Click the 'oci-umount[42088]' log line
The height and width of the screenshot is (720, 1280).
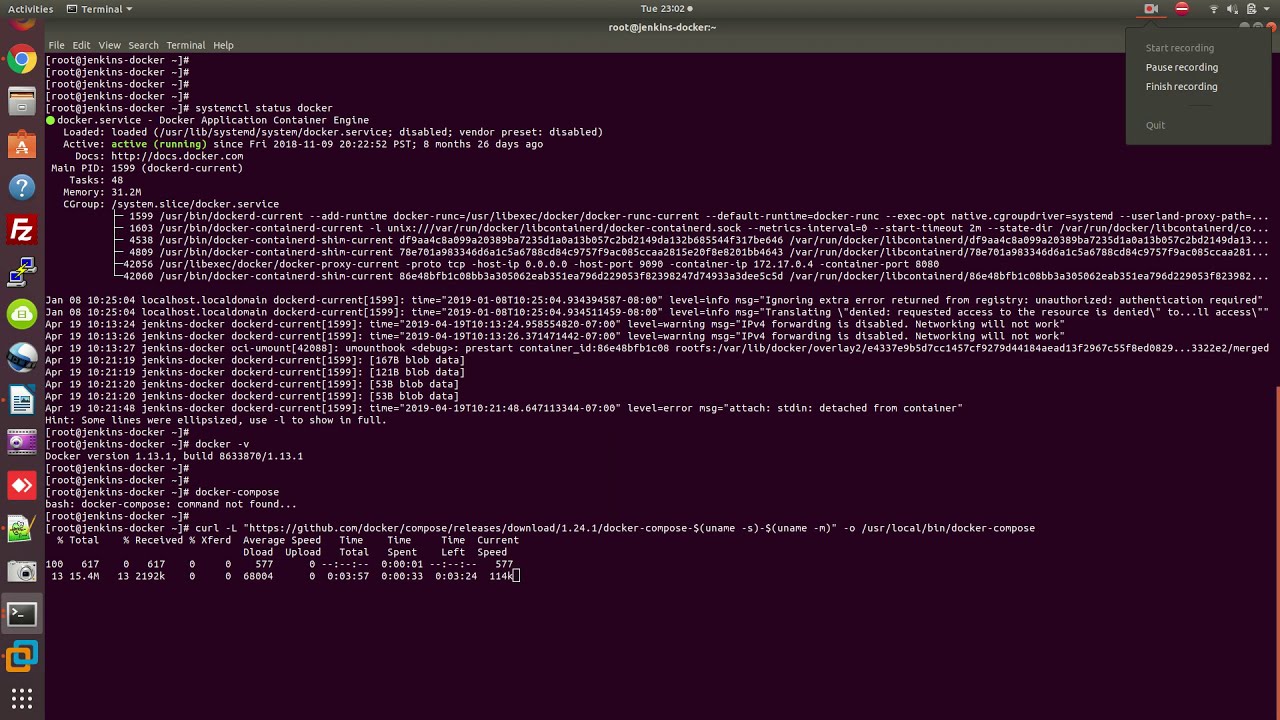pyautogui.click(x=657, y=348)
